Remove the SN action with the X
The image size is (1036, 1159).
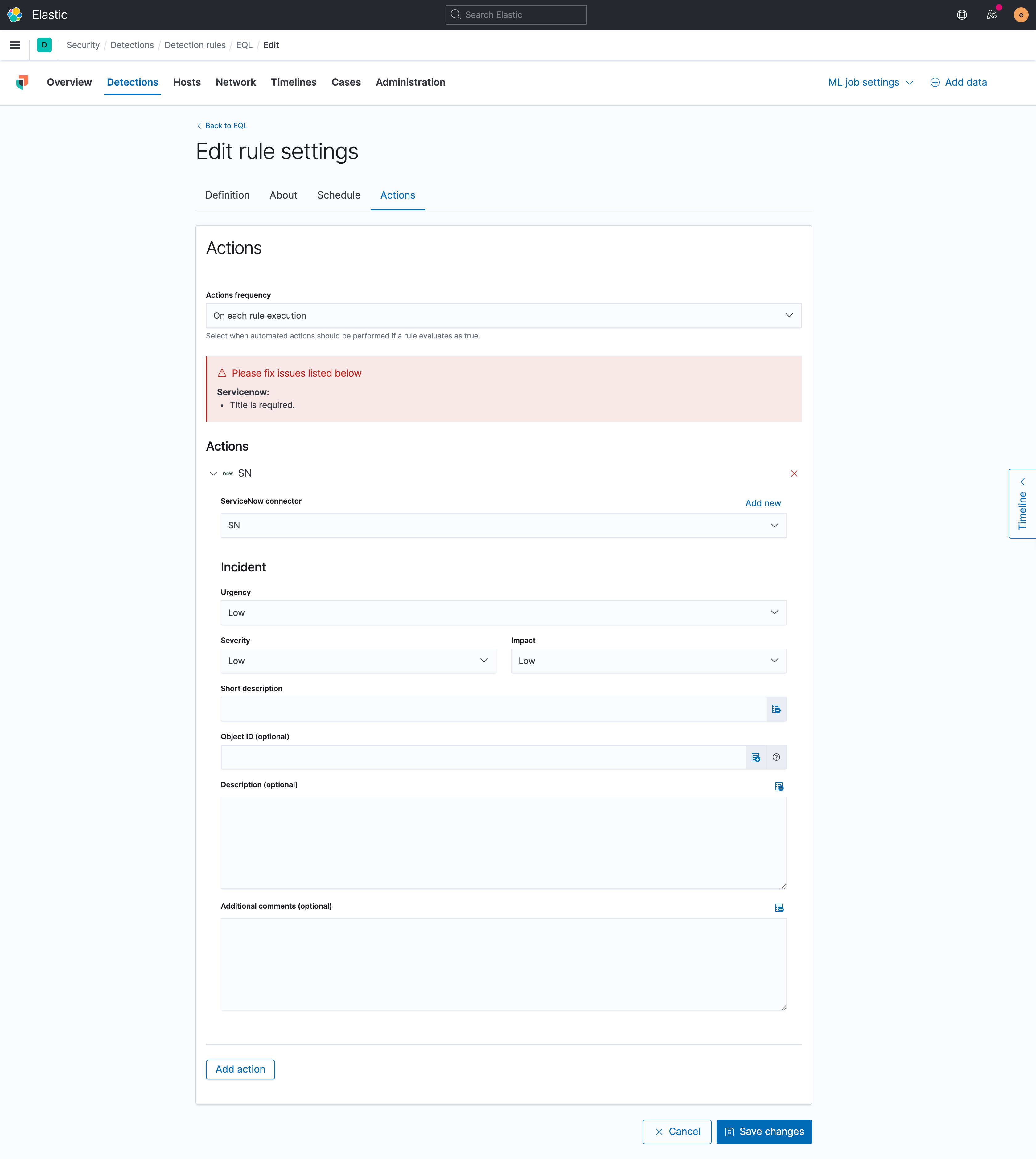coord(794,473)
